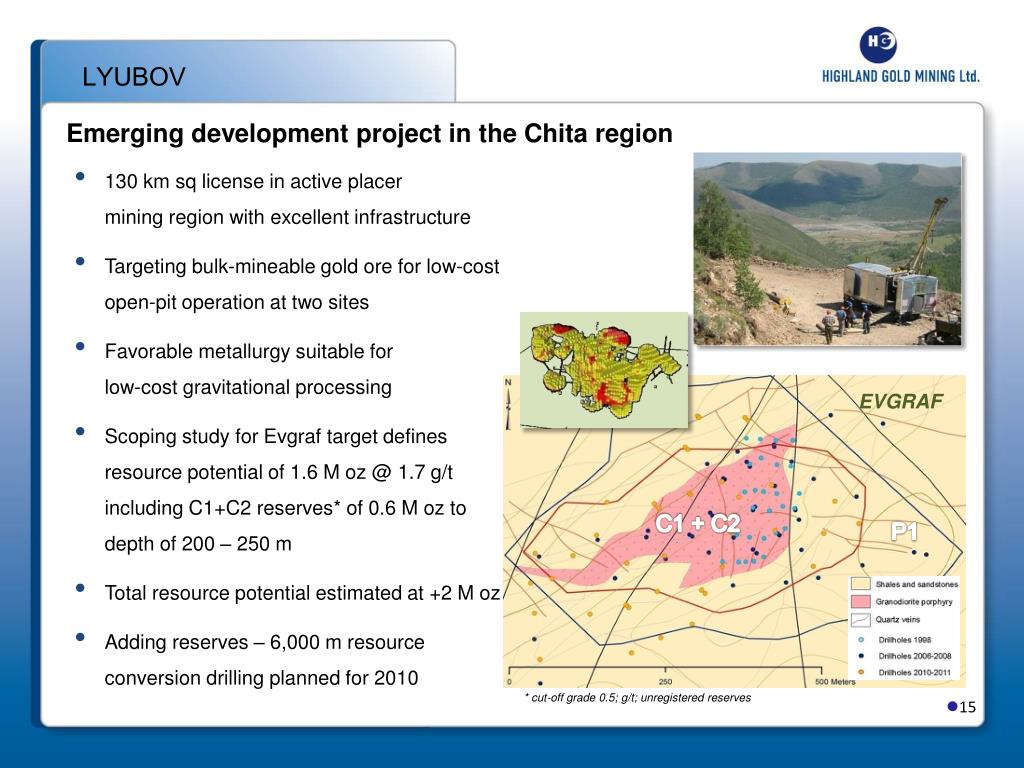Click the 'Granodiorite porphyry' pink legend swatch
Screen dimensions: 1024x768
tap(861, 601)
